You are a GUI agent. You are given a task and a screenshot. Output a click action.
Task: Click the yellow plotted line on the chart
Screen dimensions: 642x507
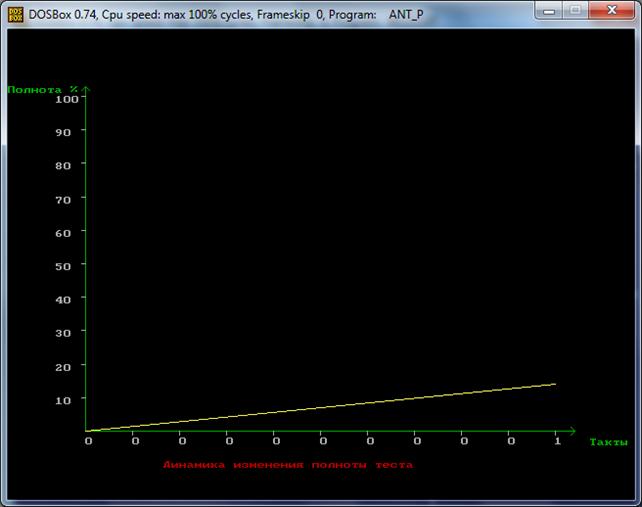321,407
